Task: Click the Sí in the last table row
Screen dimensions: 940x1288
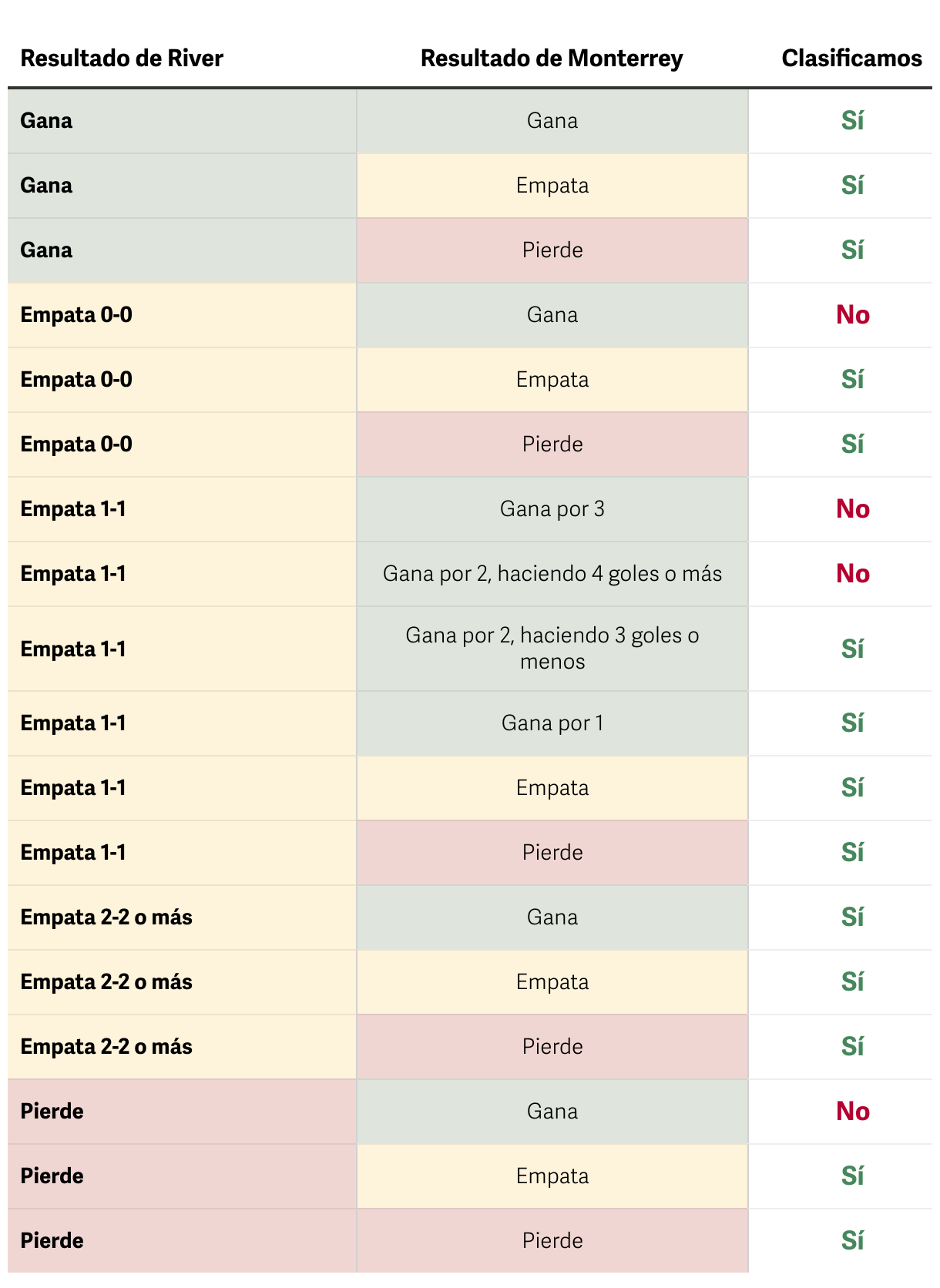Action: click(x=852, y=1241)
